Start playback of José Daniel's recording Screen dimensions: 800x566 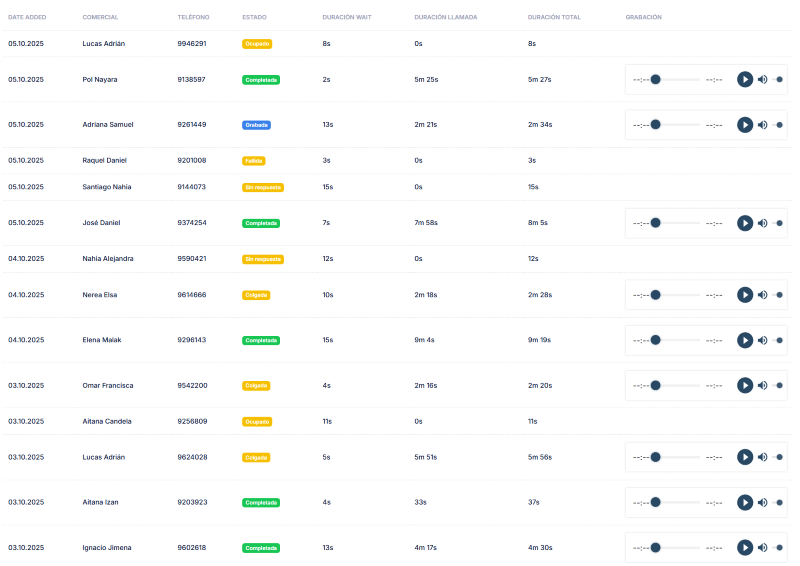click(x=745, y=223)
